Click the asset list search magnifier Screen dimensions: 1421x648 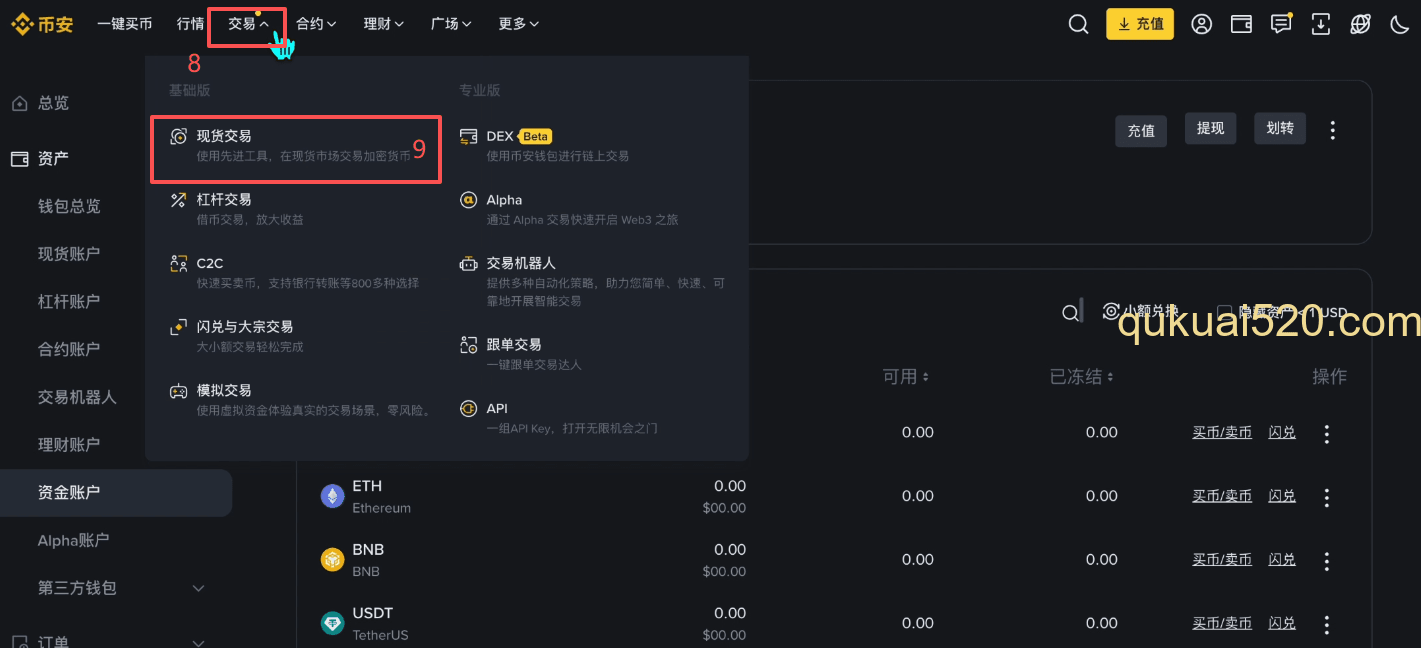pos(1071,313)
